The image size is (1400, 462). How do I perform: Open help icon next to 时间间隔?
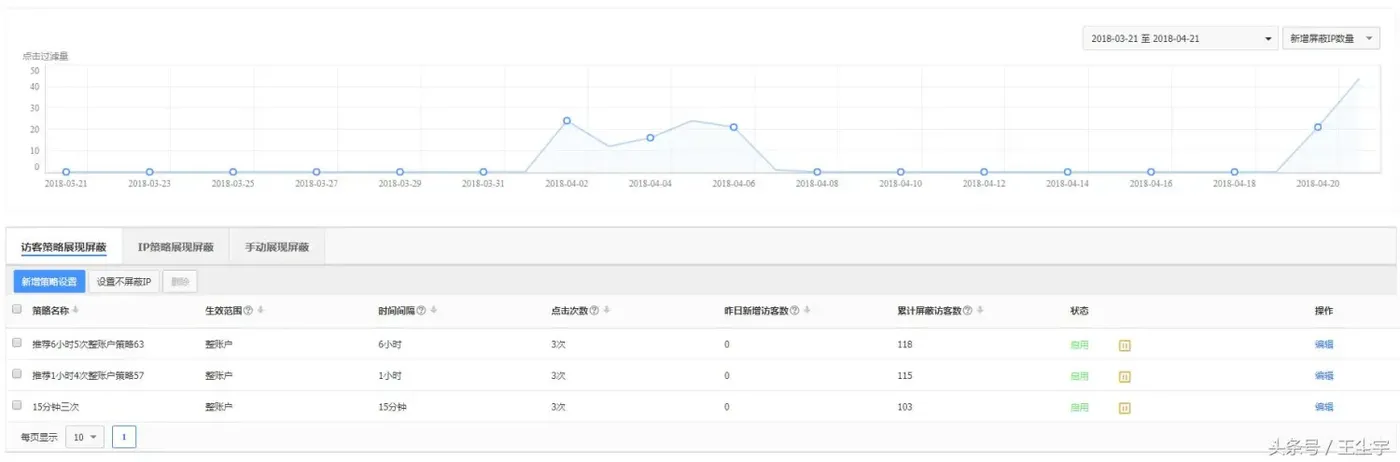(x=421, y=311)
